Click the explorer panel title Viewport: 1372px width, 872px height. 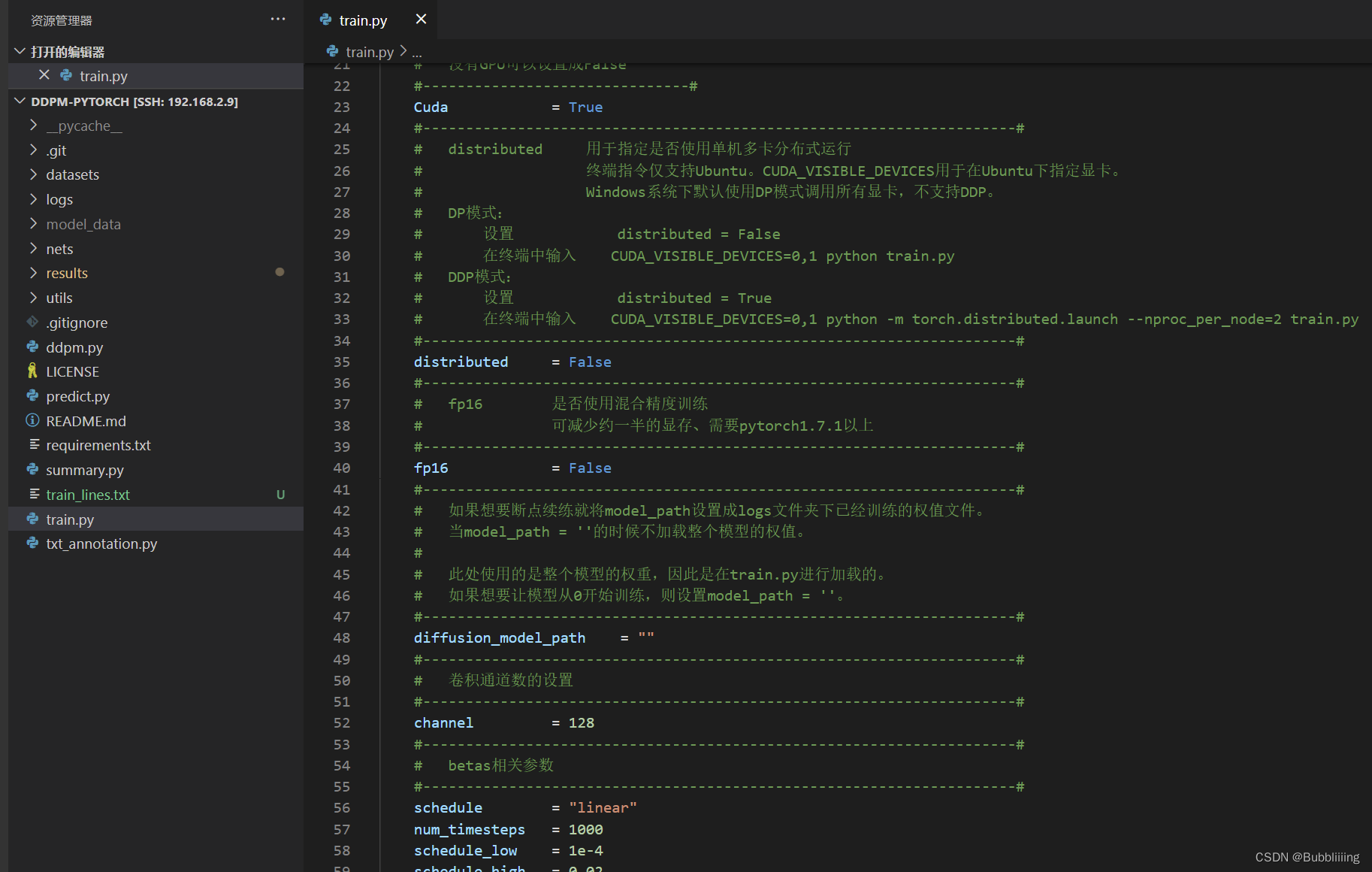pyautogui.click(x=62, y=20)
